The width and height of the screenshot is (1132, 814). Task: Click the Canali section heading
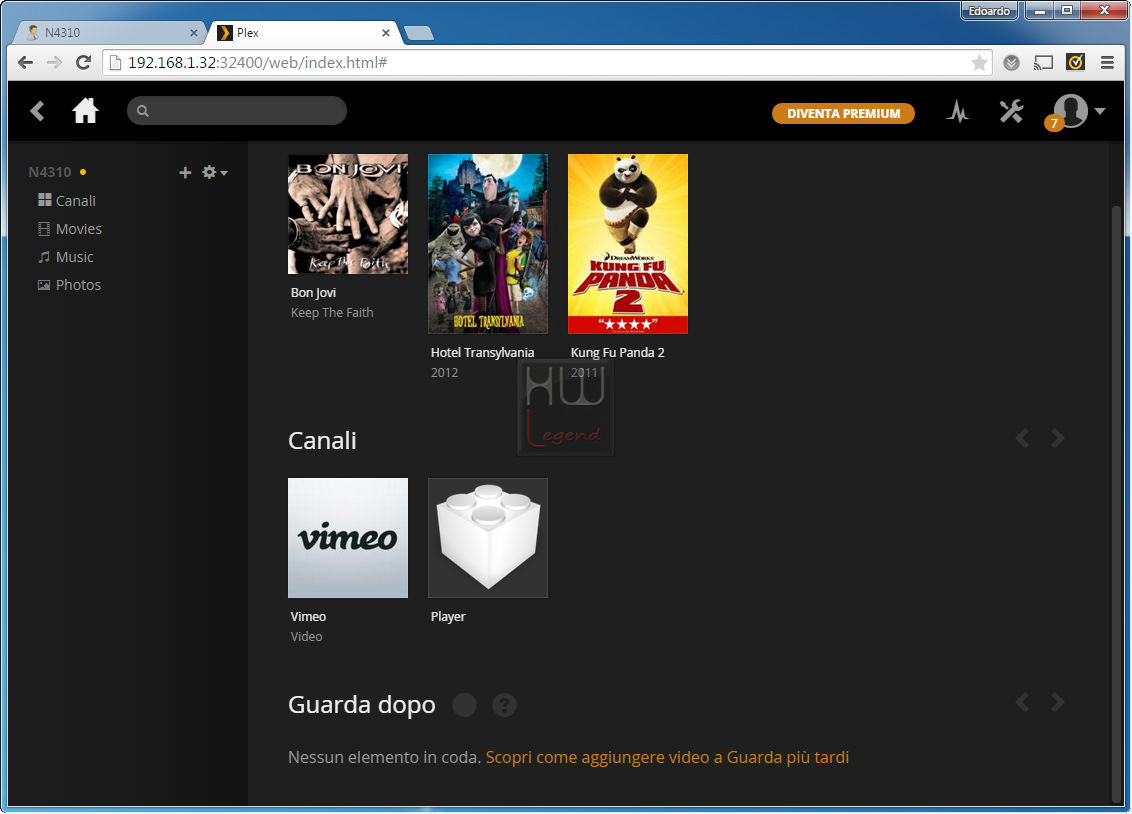coord(322,440)
